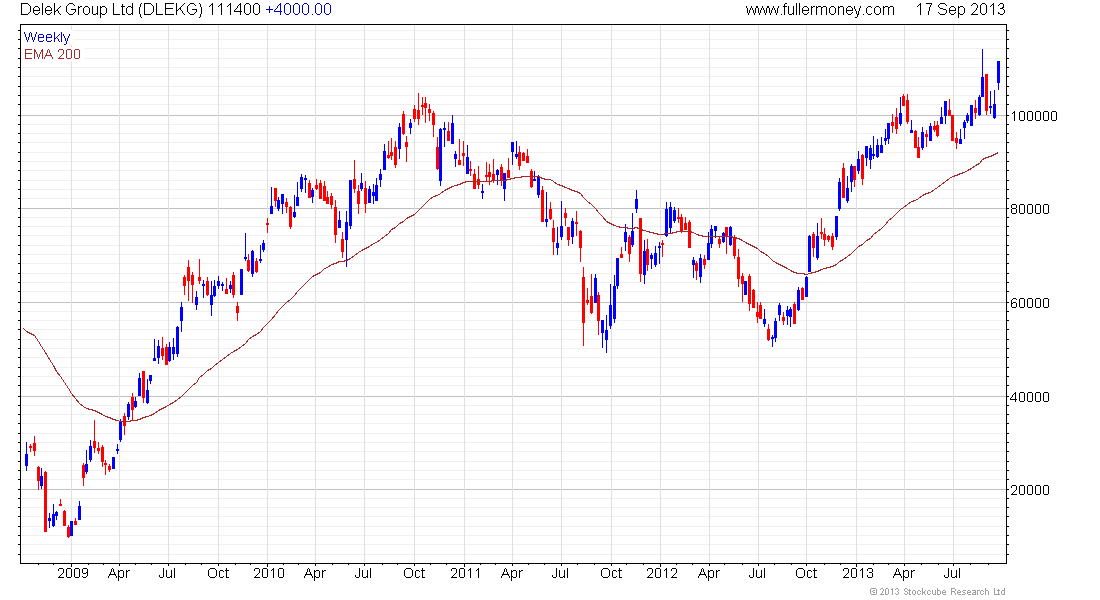Screen dimensions: 1100x600
Task: Click the price value '111400' in the title
Action: [234, 10]
